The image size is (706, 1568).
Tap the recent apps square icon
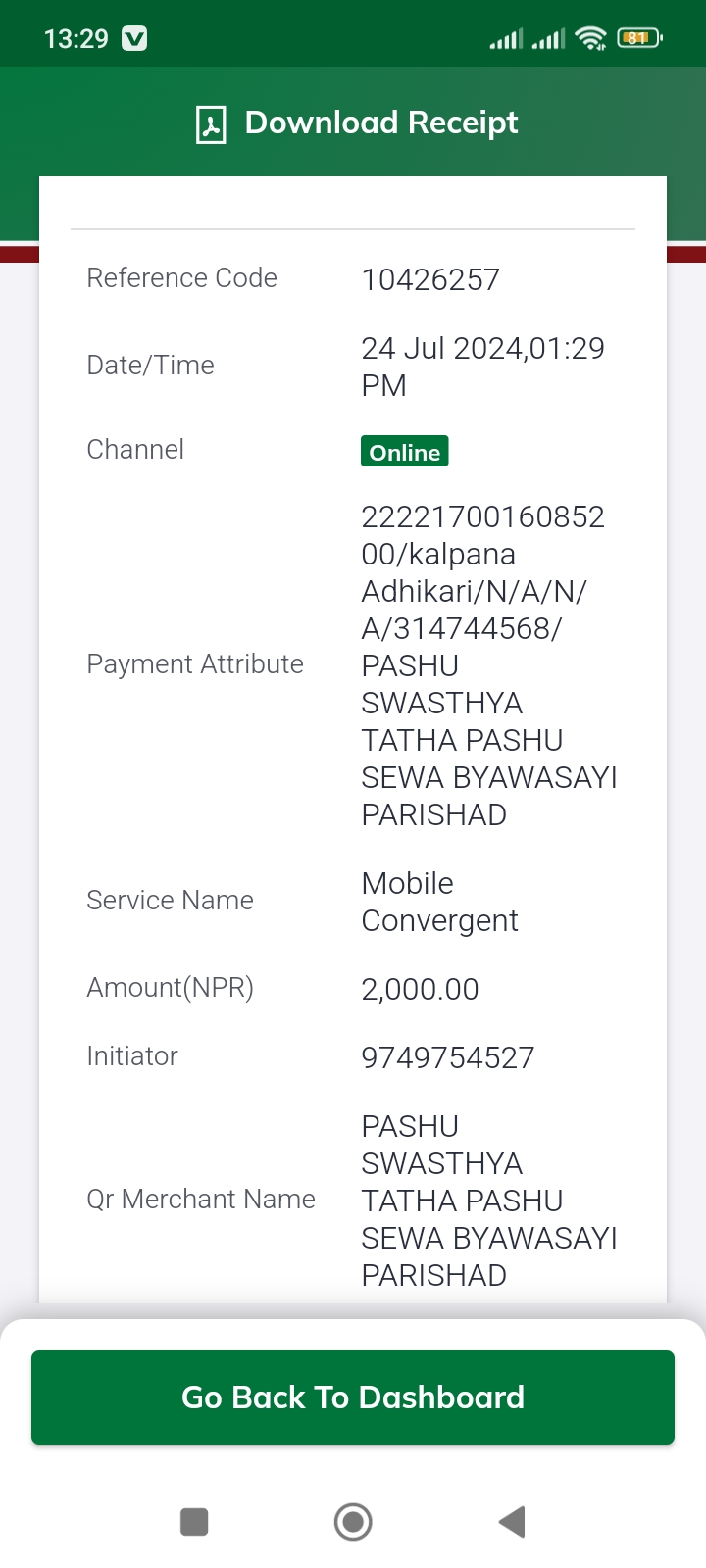(194, 1522)
